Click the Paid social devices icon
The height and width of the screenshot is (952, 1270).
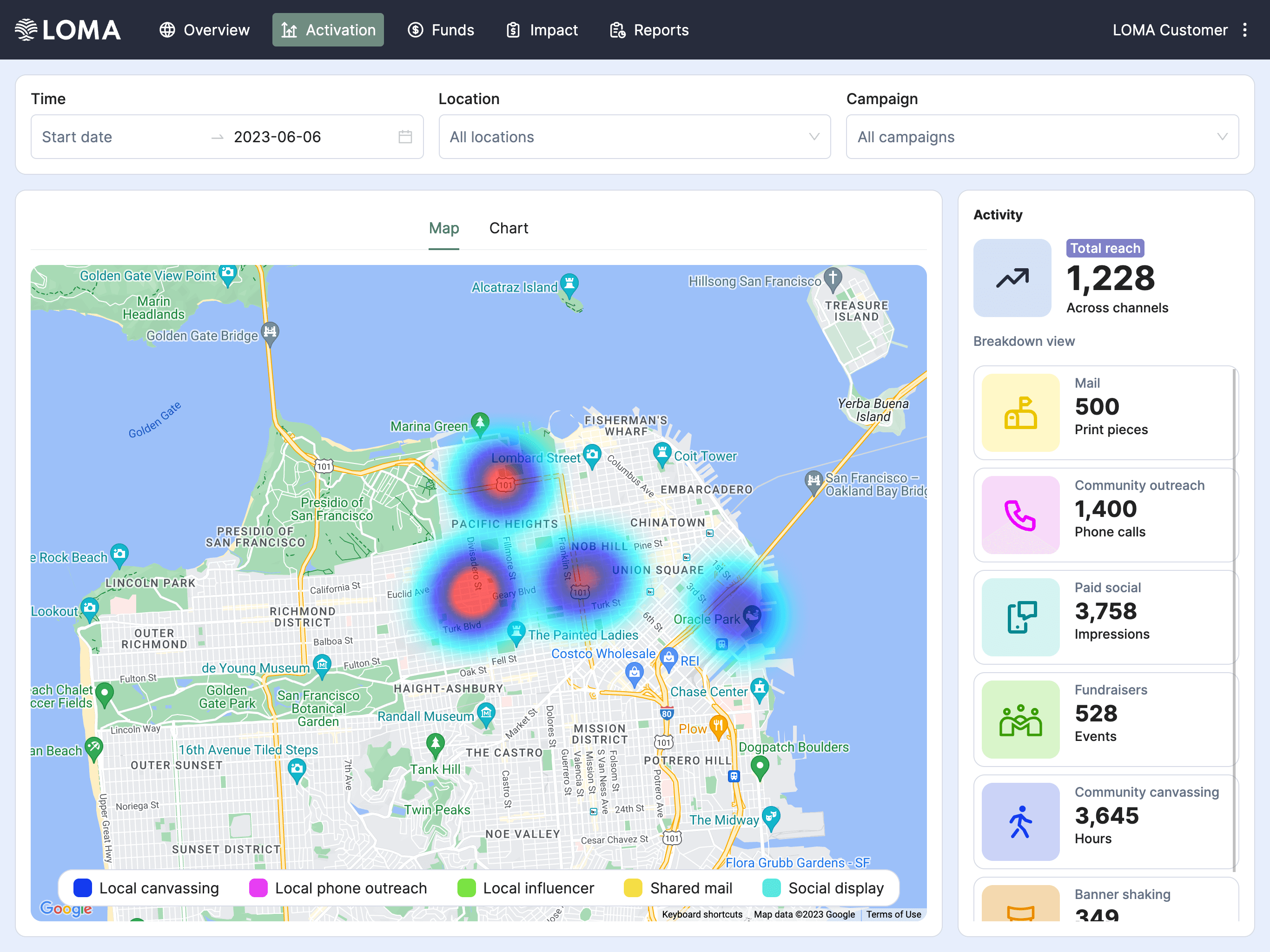coord(1020,617)
